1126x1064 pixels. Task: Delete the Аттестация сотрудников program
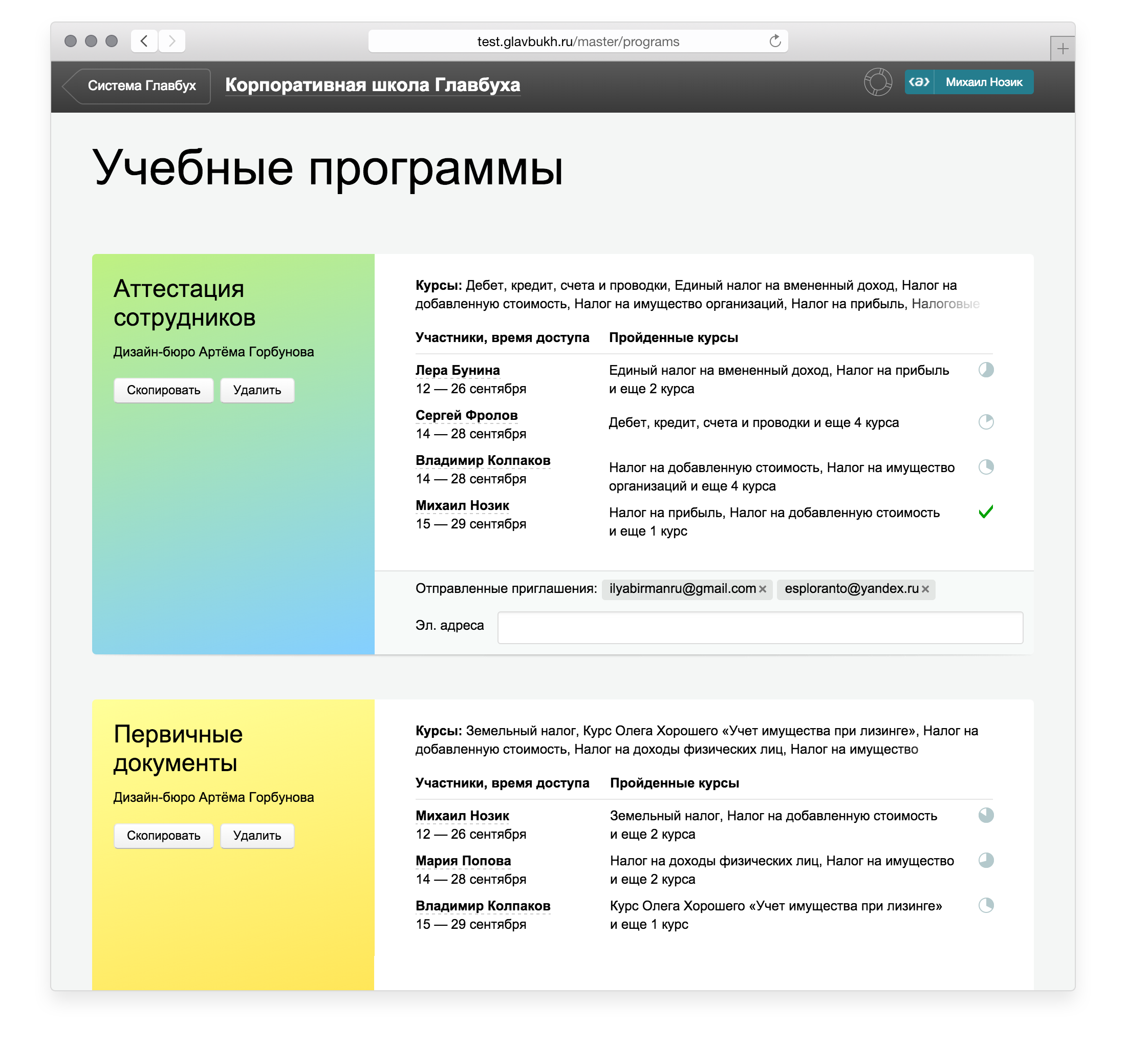(257, 390)
